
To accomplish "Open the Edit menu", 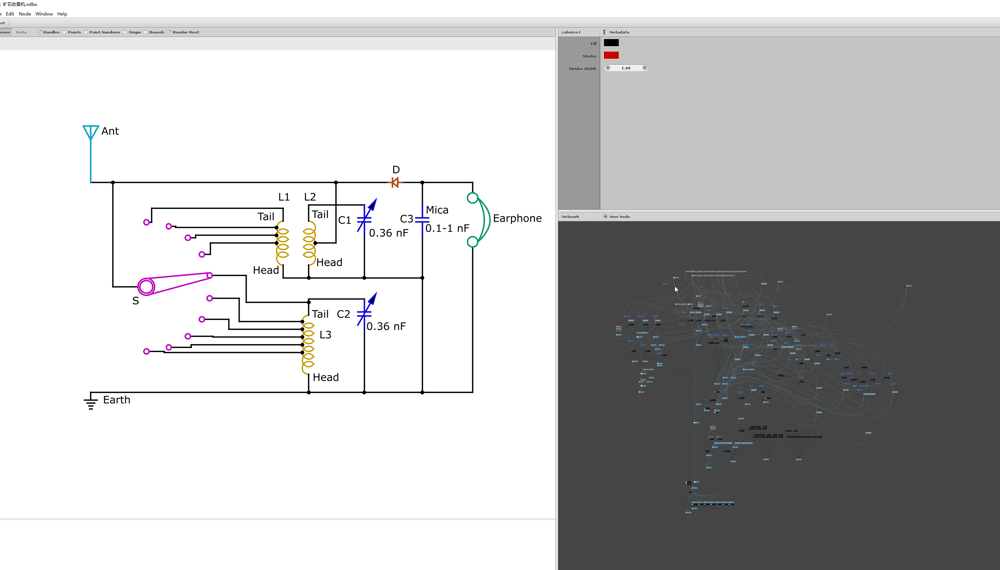I will 10,13.
